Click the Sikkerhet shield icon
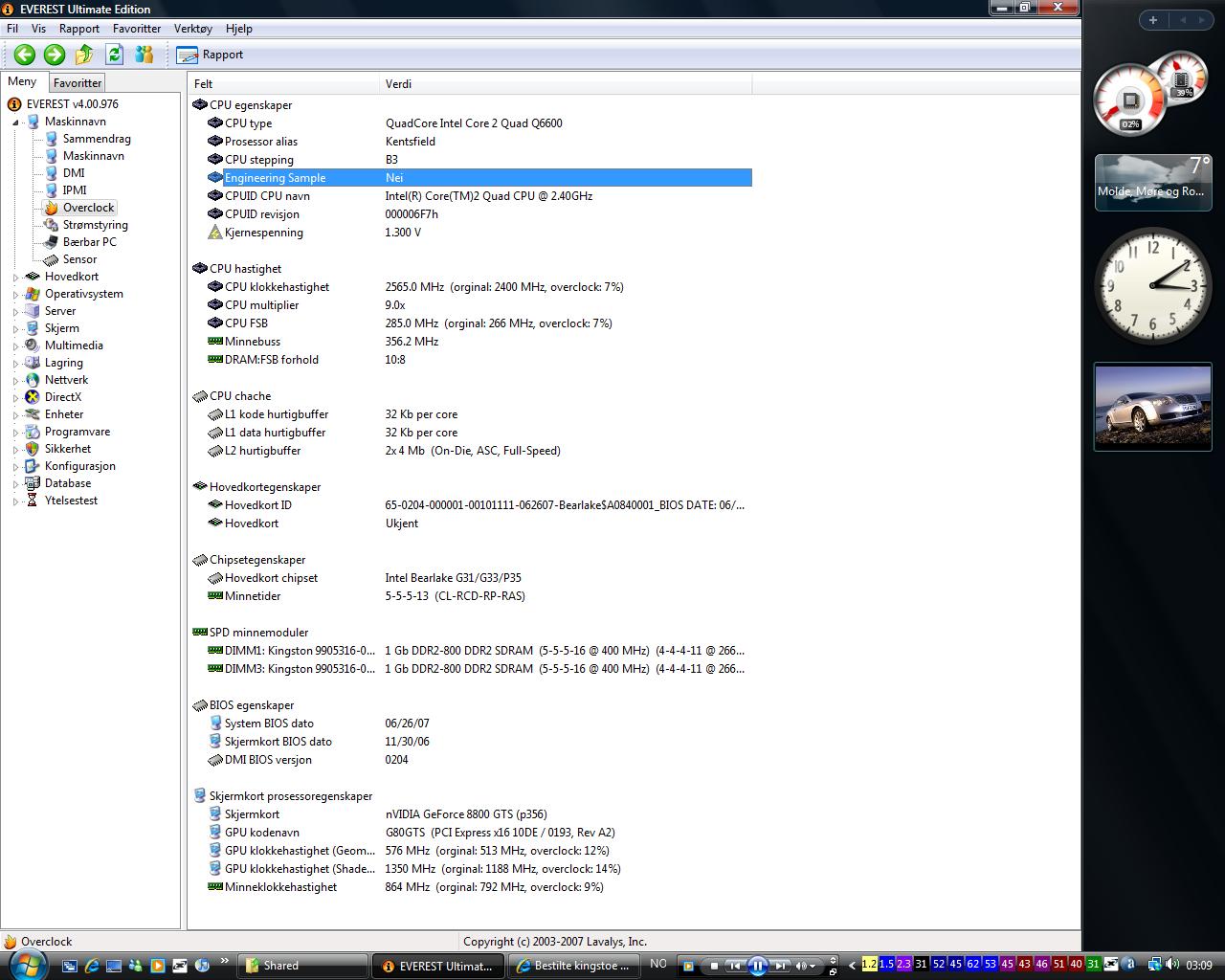The height and width of the screenshot is (980, 1225). [x=33, y=449]
